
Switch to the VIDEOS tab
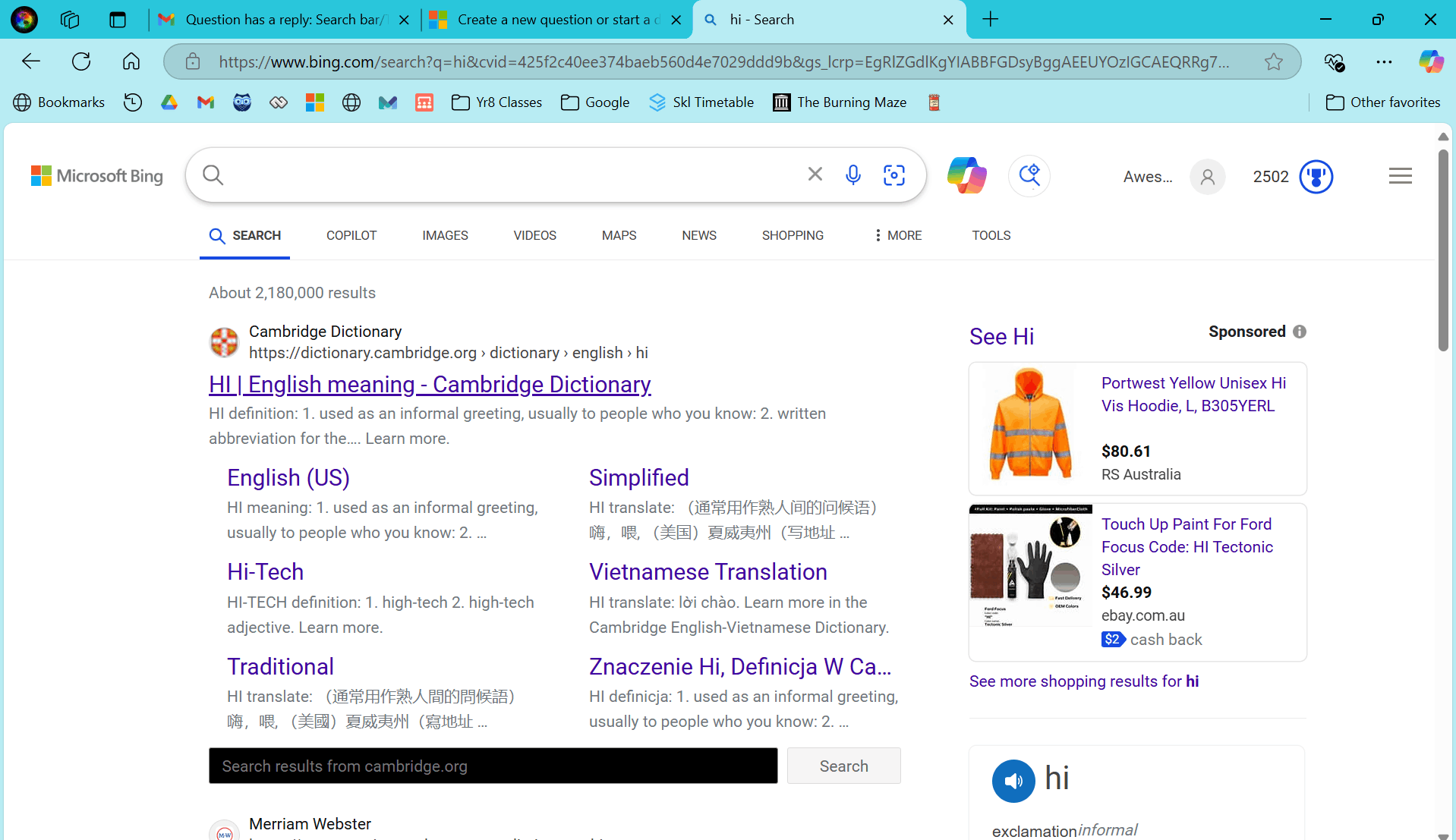pos(535,235)
